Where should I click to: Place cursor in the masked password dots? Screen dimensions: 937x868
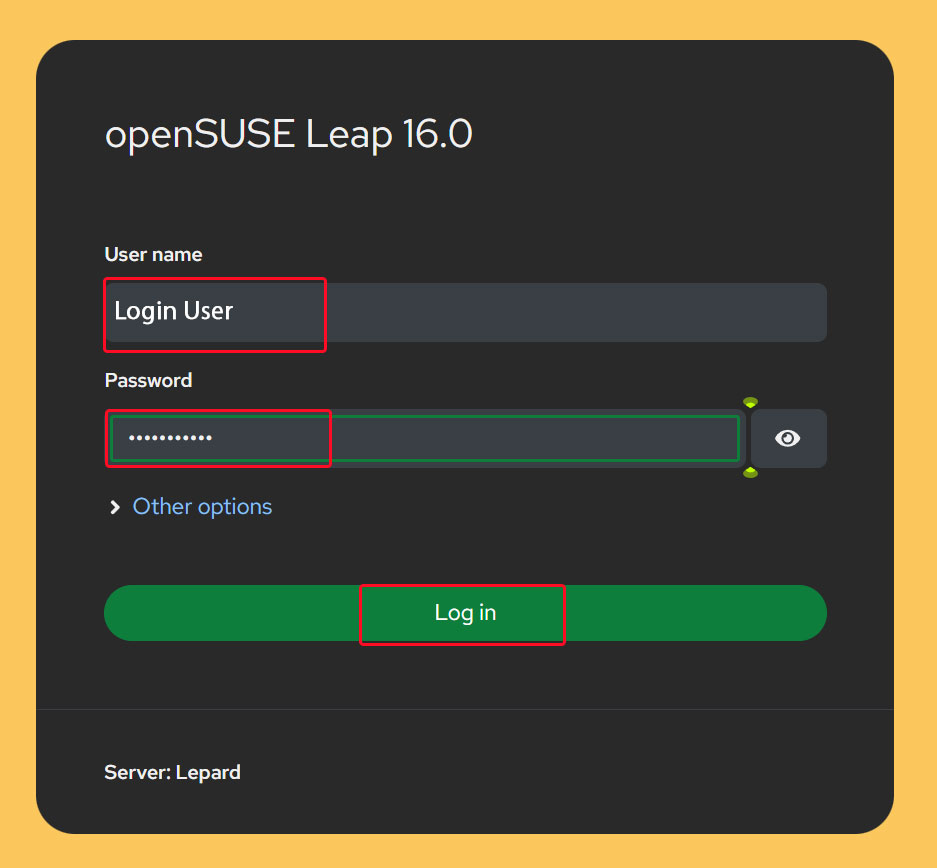pos(162,438)
